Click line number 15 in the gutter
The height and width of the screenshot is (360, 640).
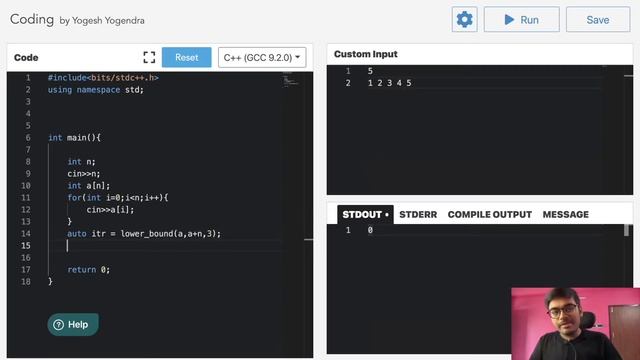pyautogui.click(x=26, y=245)
